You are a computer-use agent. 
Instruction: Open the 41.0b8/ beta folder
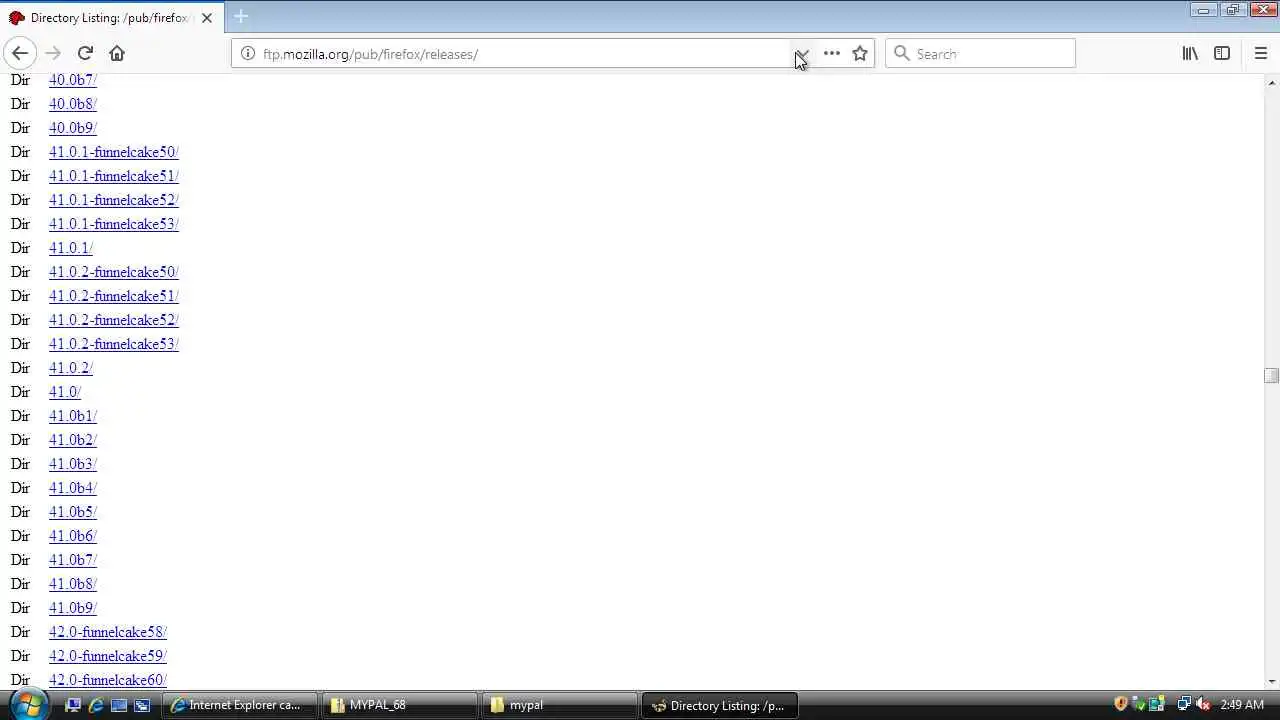pos(73,584)
